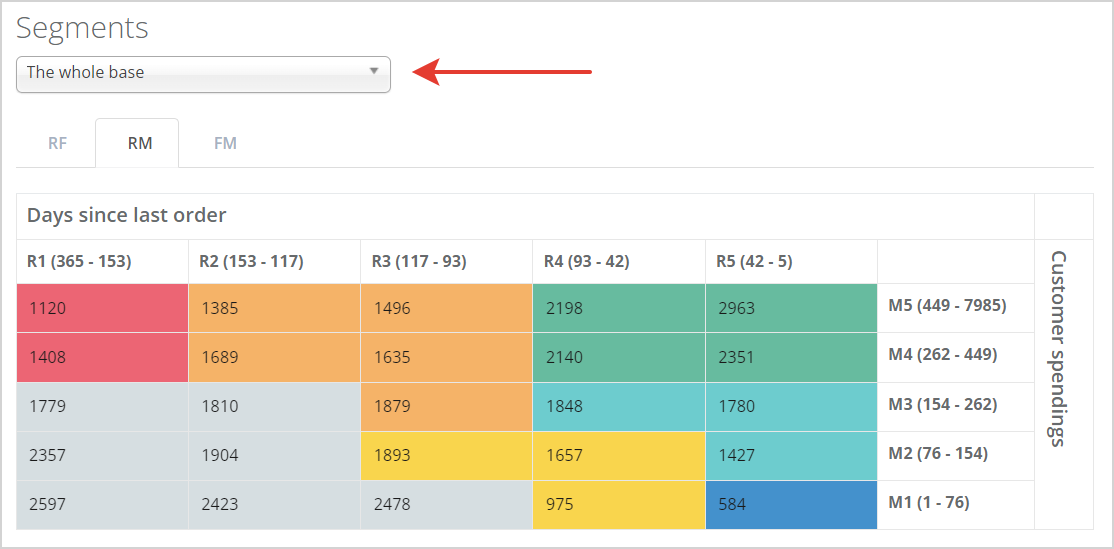Click the R1 (365 - 153) column header
The height and width of the screenshot is (549, 1114).
click(x=79, y=262)
